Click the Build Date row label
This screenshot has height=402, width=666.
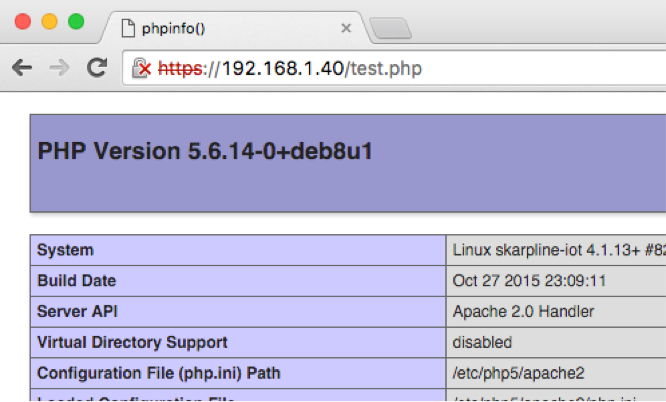77,281
